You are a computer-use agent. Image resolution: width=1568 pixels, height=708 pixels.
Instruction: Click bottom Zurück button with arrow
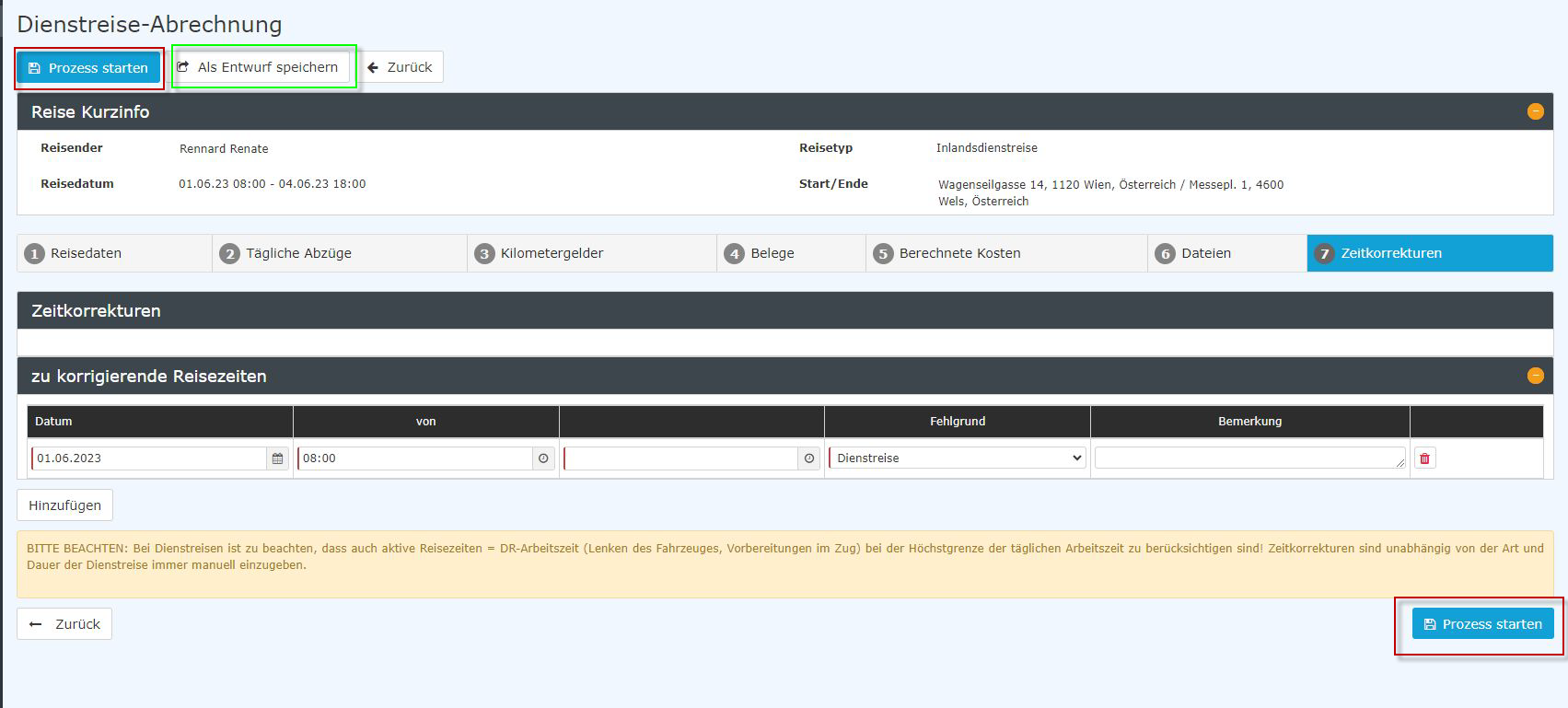[x=64, y=624]
